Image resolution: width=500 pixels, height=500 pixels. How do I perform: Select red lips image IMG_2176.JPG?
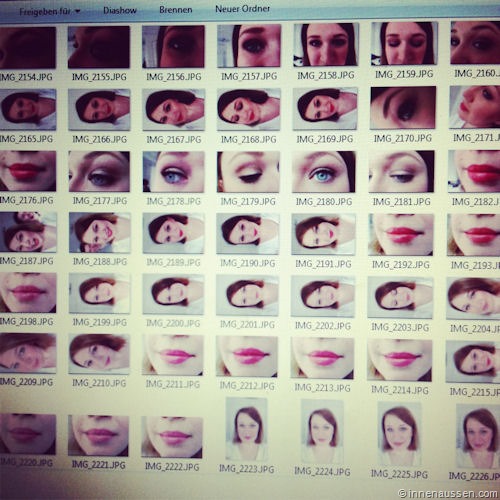coord(28,171)
